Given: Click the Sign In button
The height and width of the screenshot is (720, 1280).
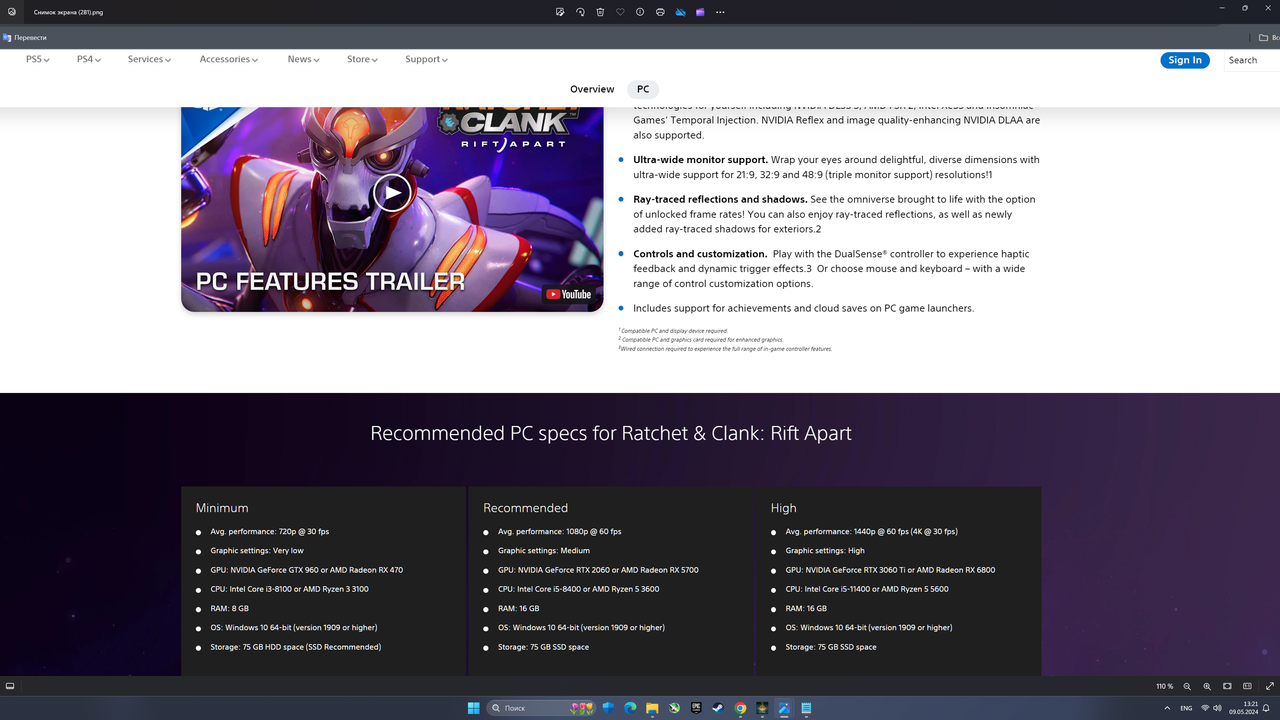Looking at the screenshot, I should click(x=1185, y=60).
